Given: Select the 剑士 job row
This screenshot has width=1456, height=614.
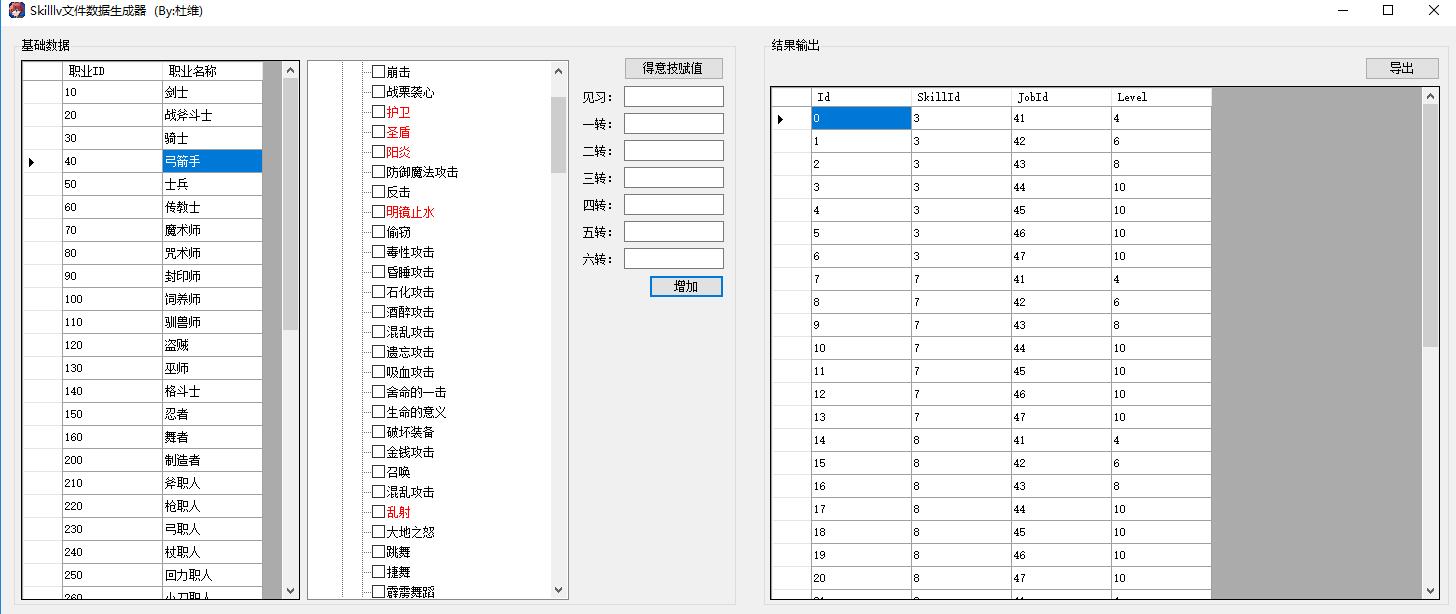Looking at the screenshot, I should tap(142, 92).
